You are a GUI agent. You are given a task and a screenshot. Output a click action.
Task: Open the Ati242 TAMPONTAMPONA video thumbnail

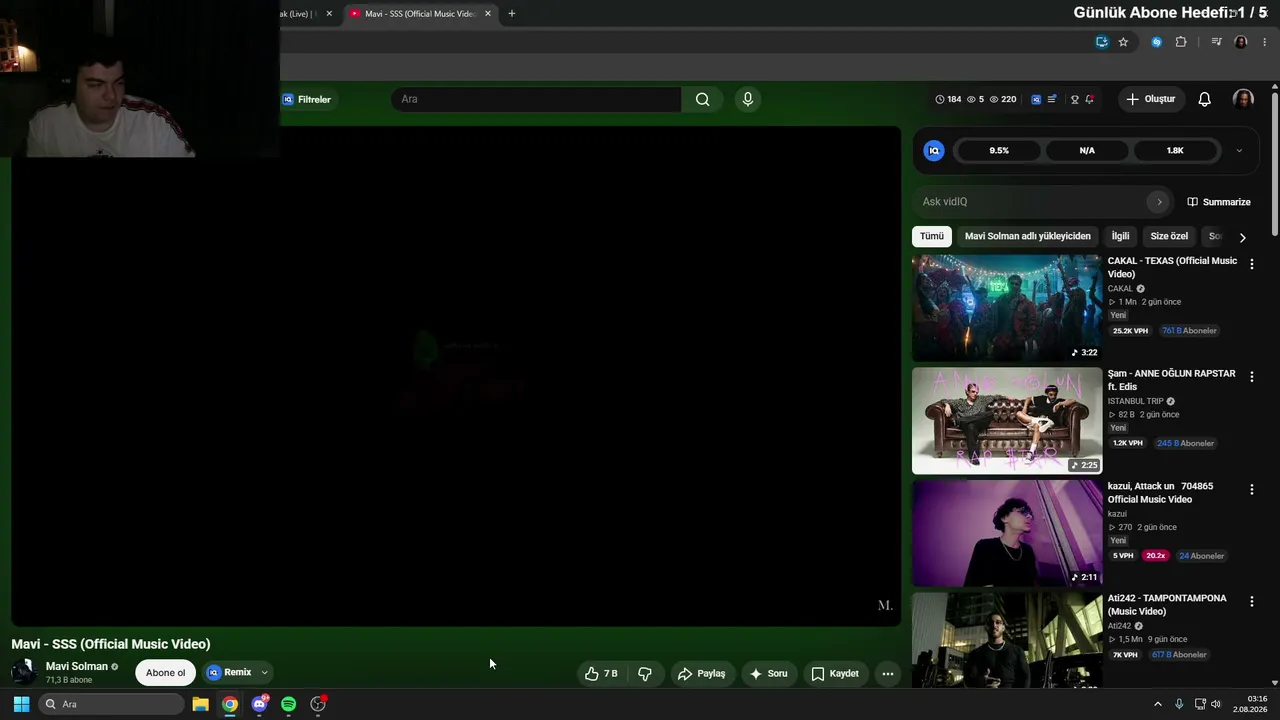coord(1007,640)
